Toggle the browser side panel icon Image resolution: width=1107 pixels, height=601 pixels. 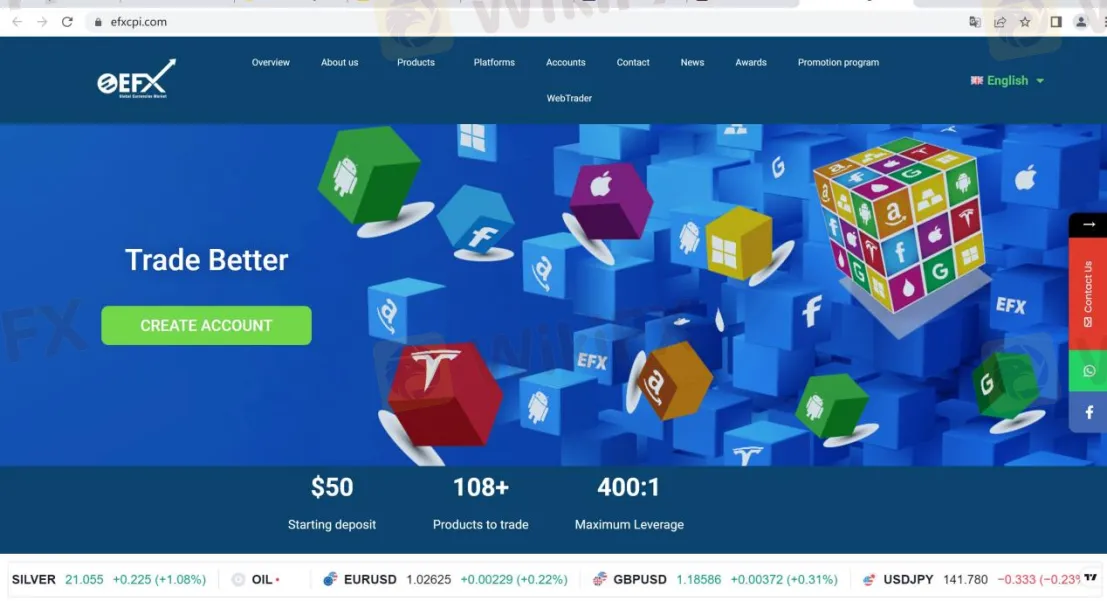(x=1055, y=22)
